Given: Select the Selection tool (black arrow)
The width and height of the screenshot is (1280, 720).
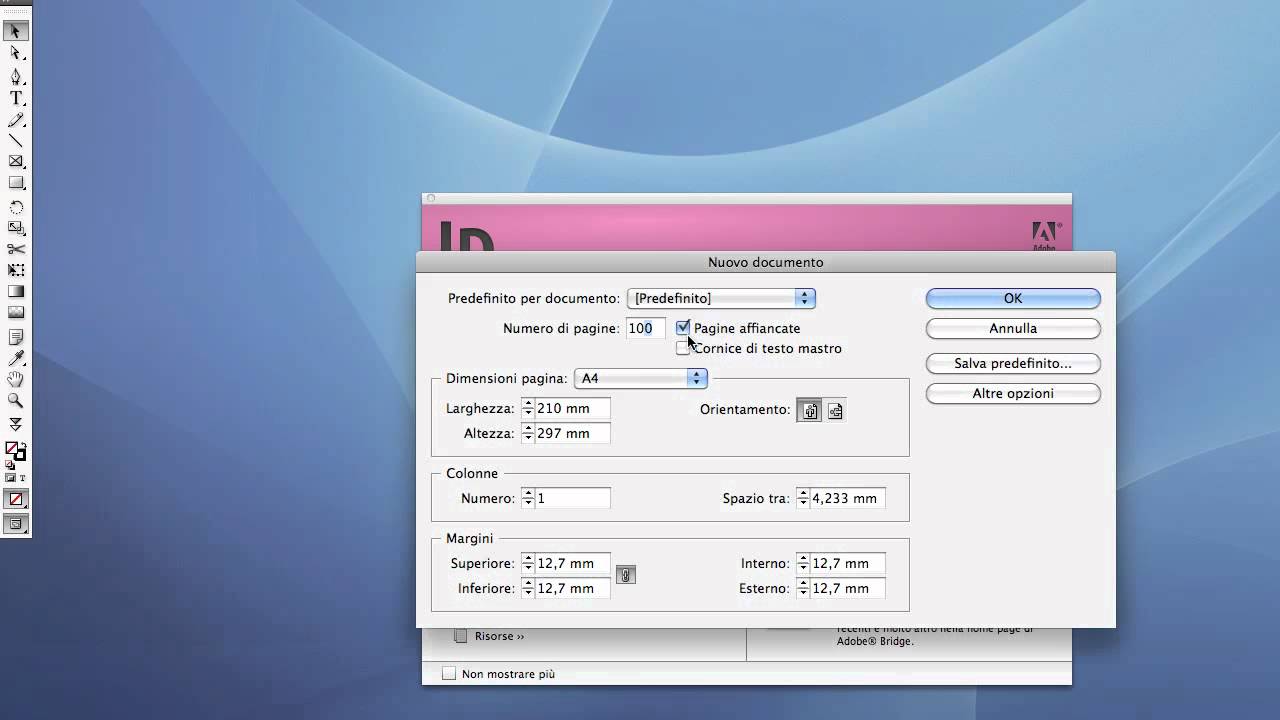Looking at the screenshot, I should coord(16,31).
